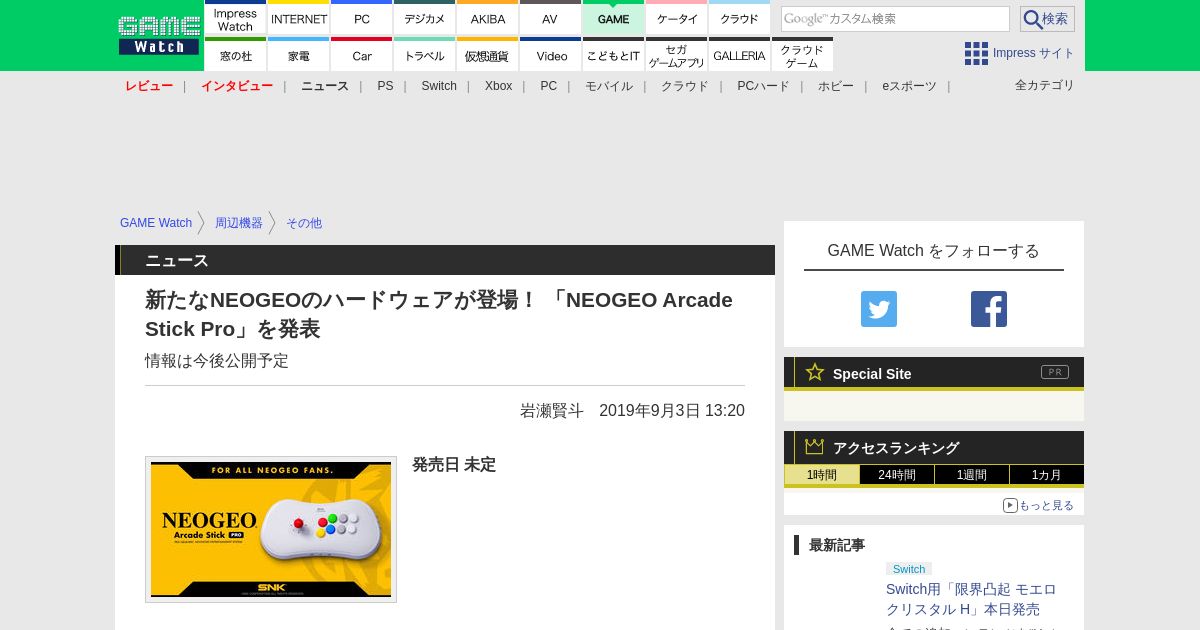The image size is (1200, 630).
Task: Open the eスポーツ category link
Action: (909, 86)
